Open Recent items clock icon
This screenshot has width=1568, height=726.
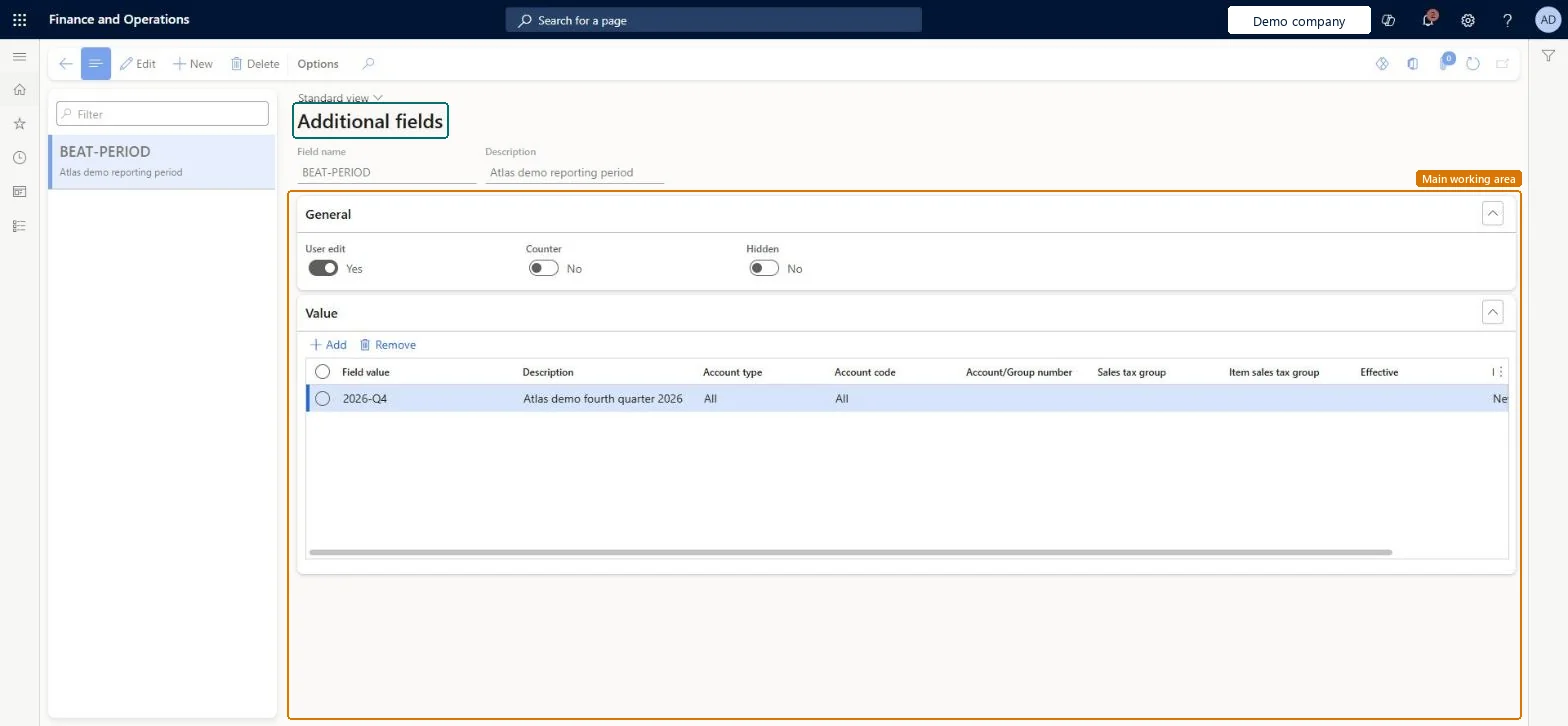[x=19, y=158]
